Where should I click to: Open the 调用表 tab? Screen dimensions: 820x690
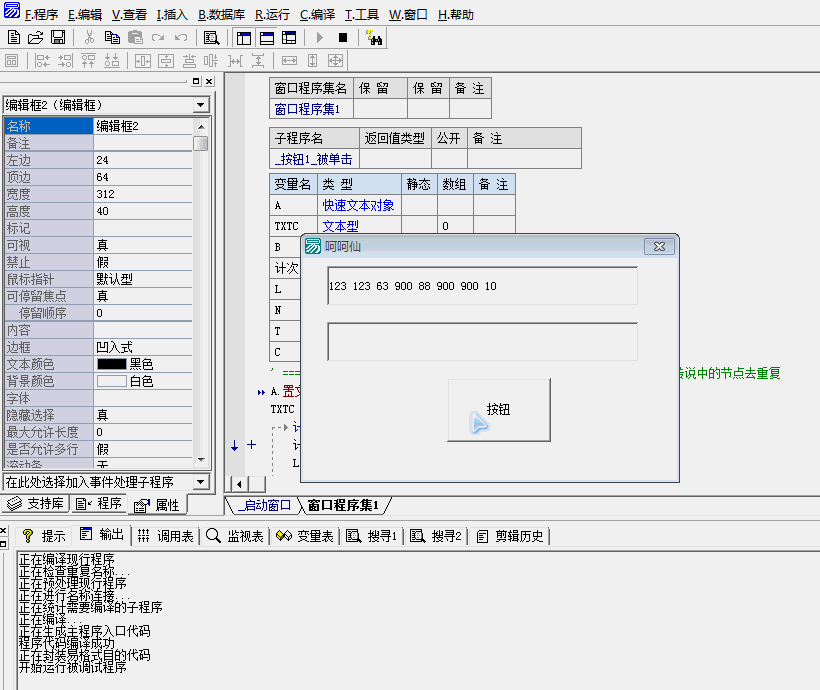pos(166,536)
